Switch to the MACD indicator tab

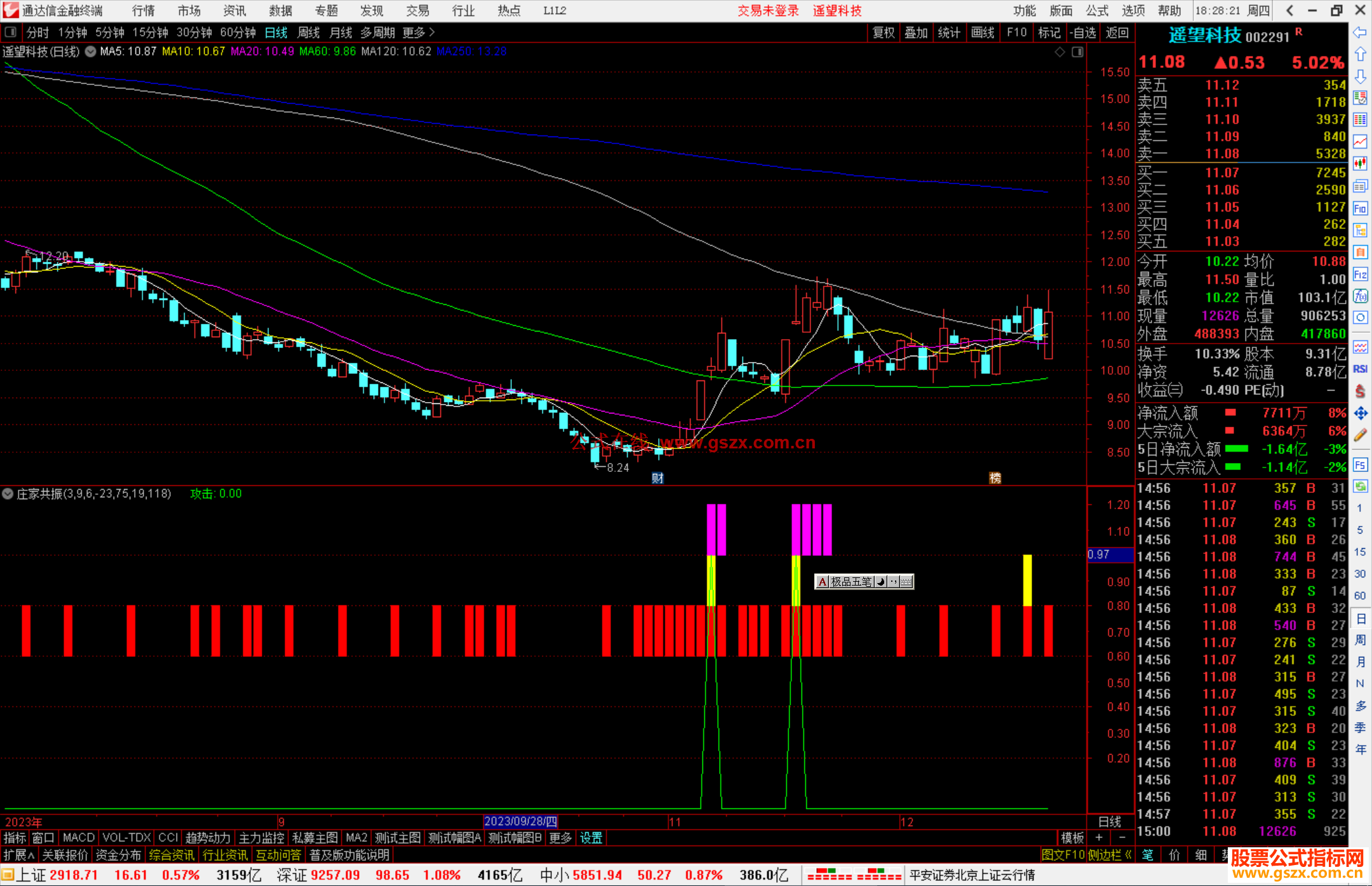79,838
